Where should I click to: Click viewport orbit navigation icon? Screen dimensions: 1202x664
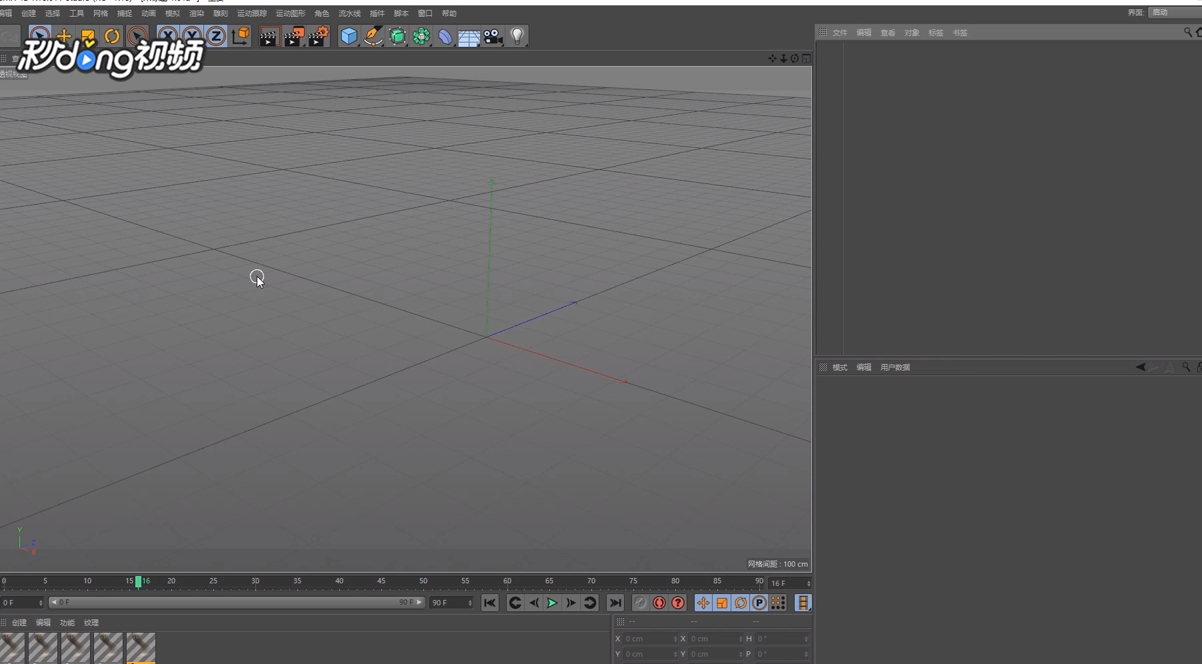coord(794,58)
